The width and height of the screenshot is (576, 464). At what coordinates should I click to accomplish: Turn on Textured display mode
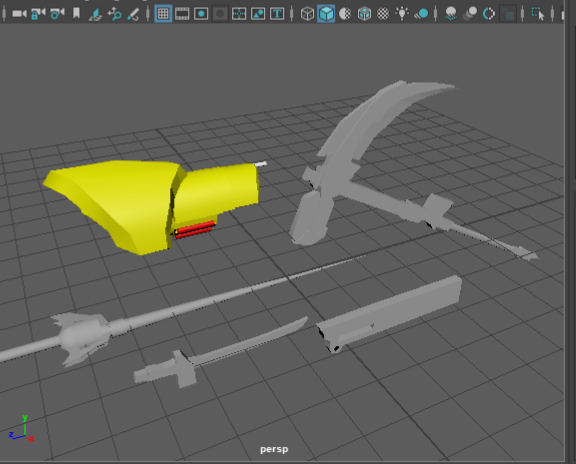tap(383, 14)
